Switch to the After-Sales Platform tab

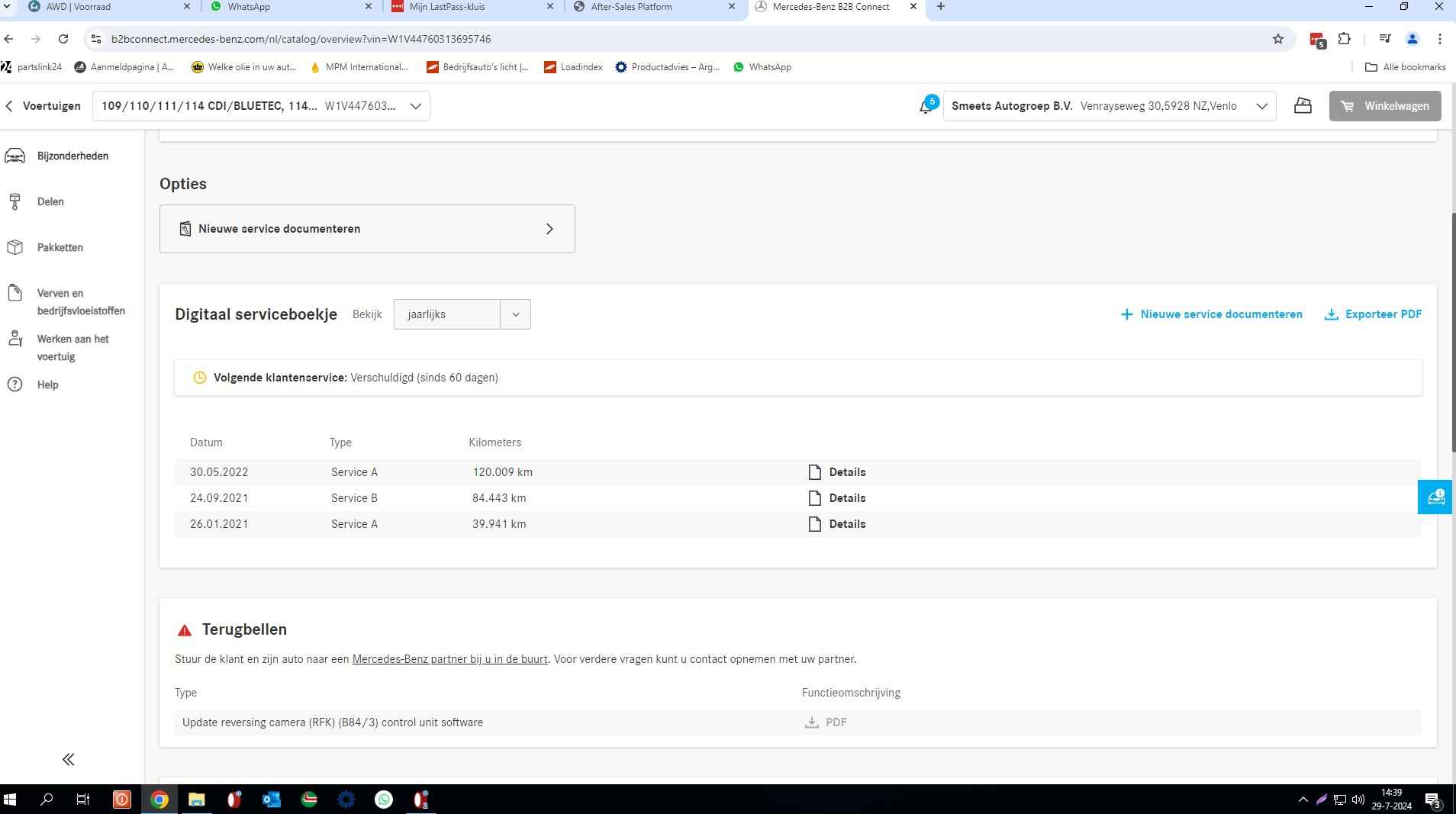coord(655,7)
